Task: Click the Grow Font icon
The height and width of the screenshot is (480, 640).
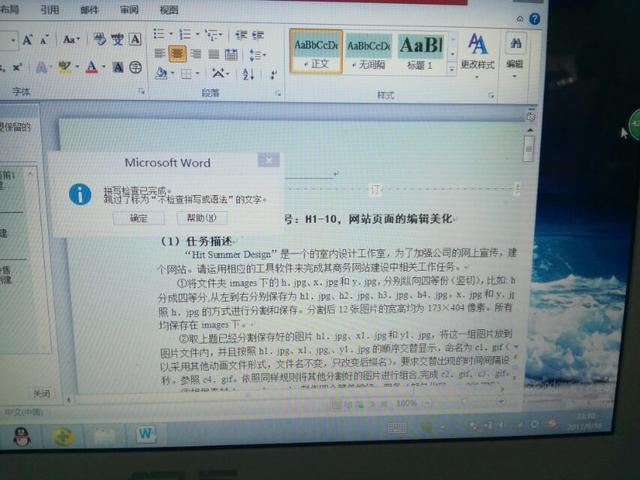Action: pos(27,40)
